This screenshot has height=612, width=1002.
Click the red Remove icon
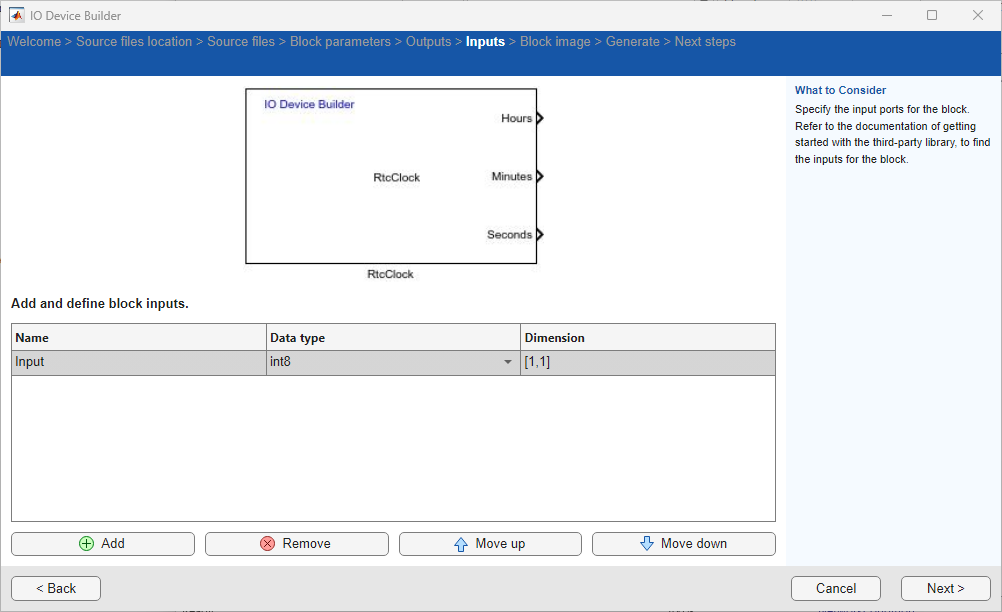tap(267, 543)
